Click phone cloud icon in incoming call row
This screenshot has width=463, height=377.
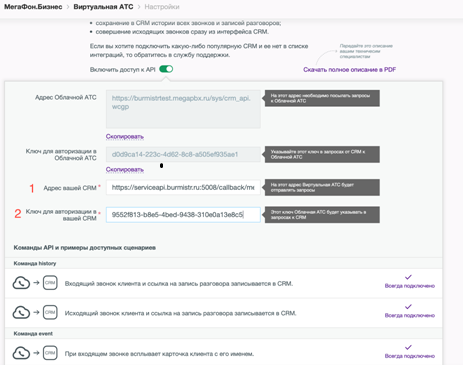point(21,283)
